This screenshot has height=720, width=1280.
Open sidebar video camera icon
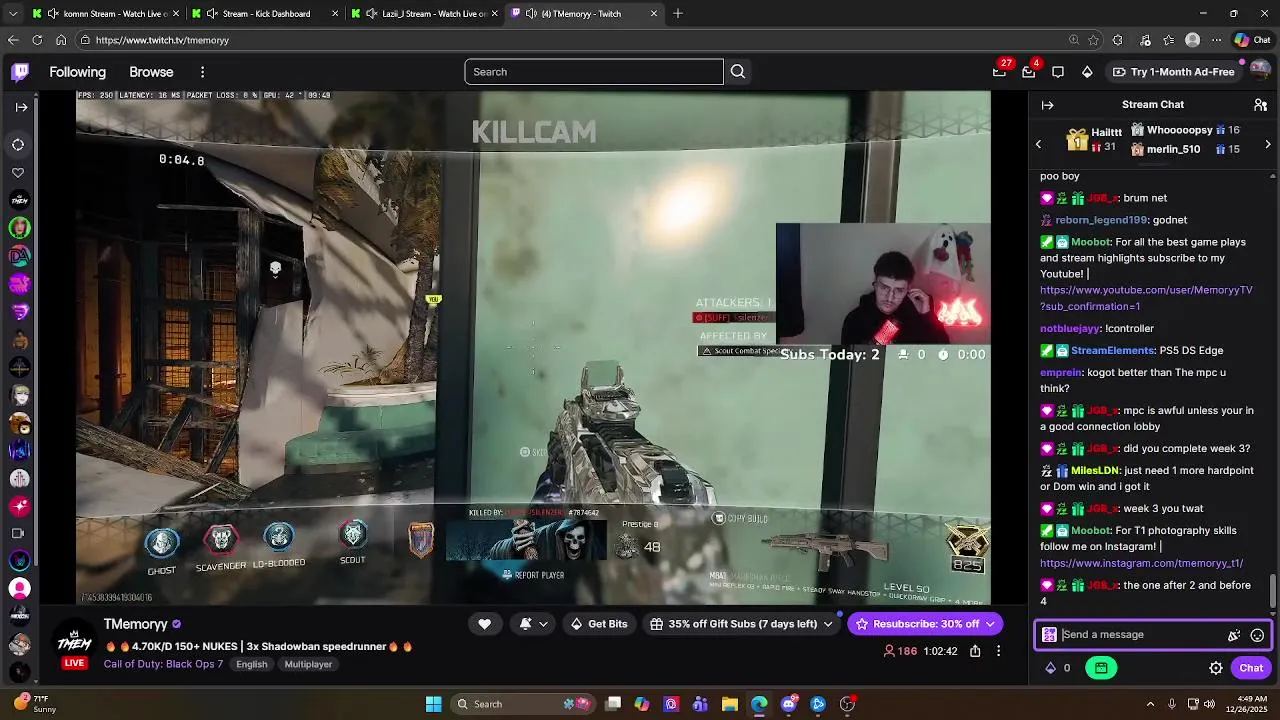pos(18,533)
